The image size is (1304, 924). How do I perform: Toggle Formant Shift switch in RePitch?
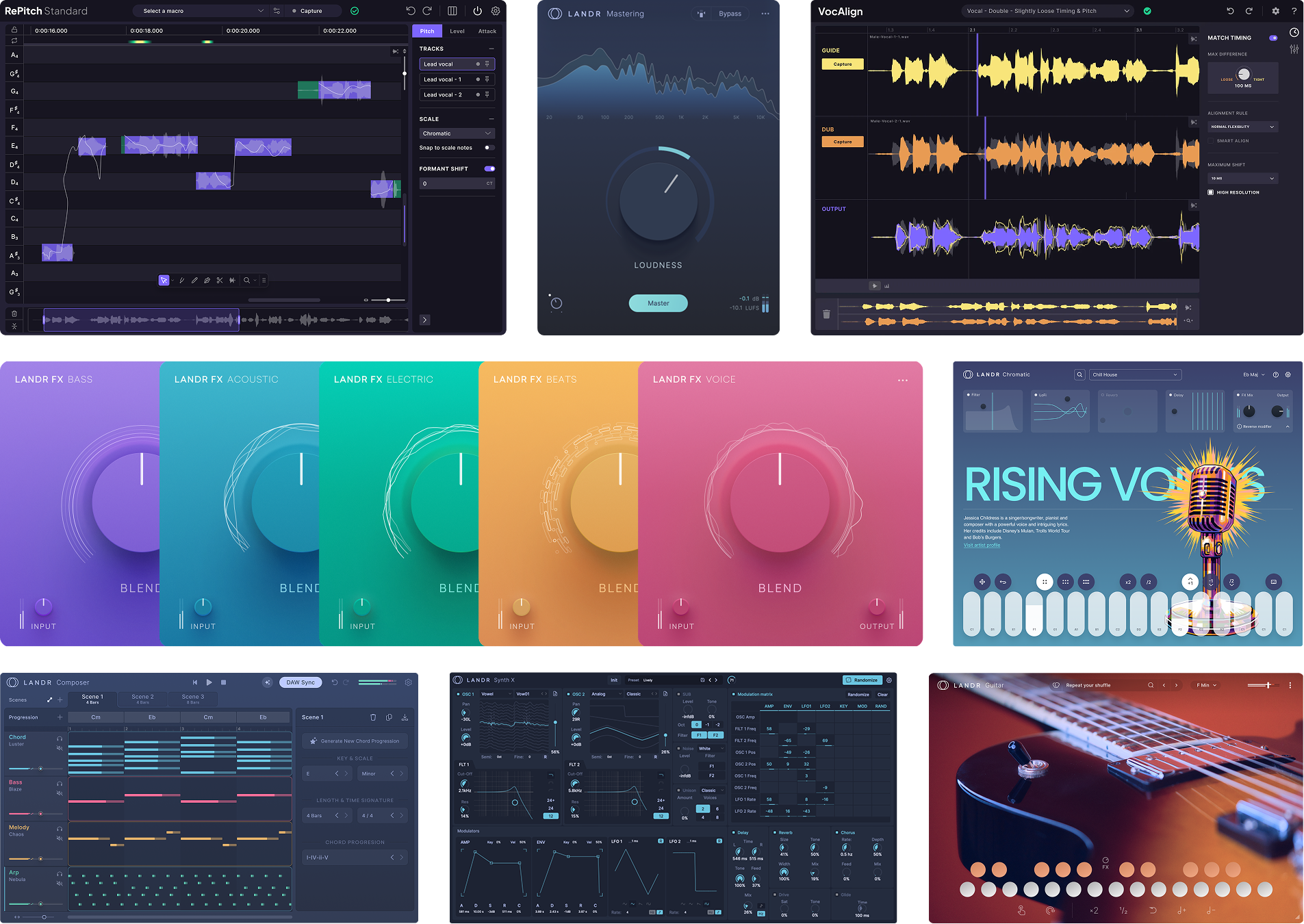(489, 168)
